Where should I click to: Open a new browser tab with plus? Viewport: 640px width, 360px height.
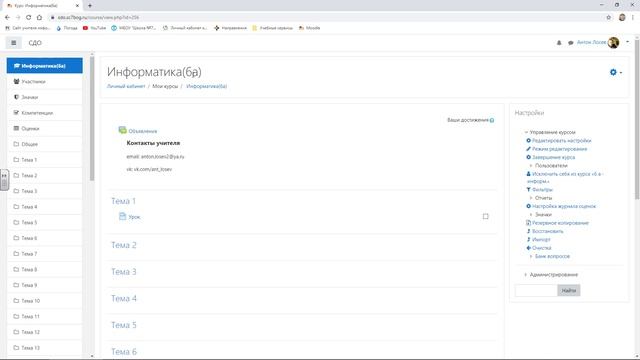pos(90,5)
